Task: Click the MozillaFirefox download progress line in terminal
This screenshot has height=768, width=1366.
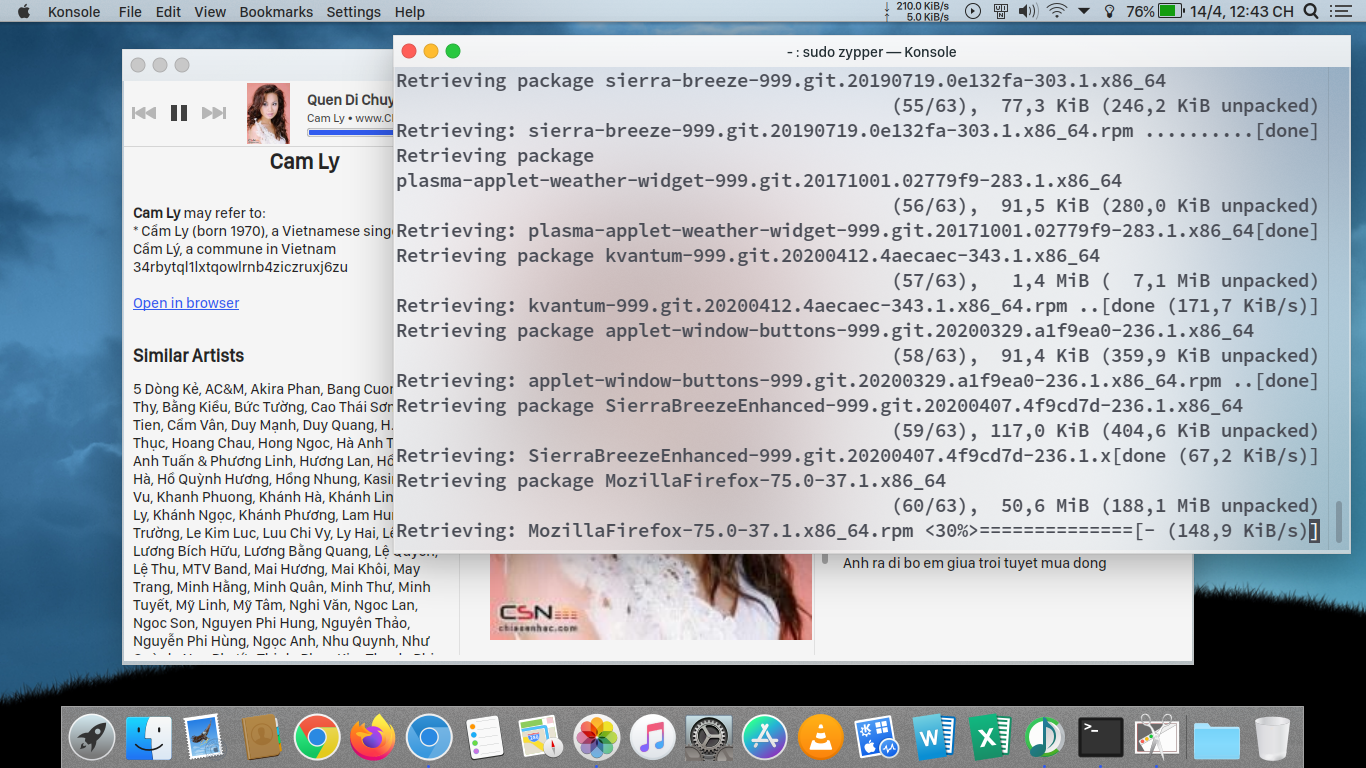Action: pos(858,531)
